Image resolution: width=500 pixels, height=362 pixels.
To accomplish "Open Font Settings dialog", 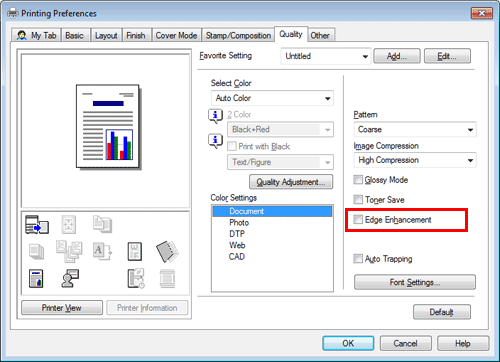I will [415, 282].
